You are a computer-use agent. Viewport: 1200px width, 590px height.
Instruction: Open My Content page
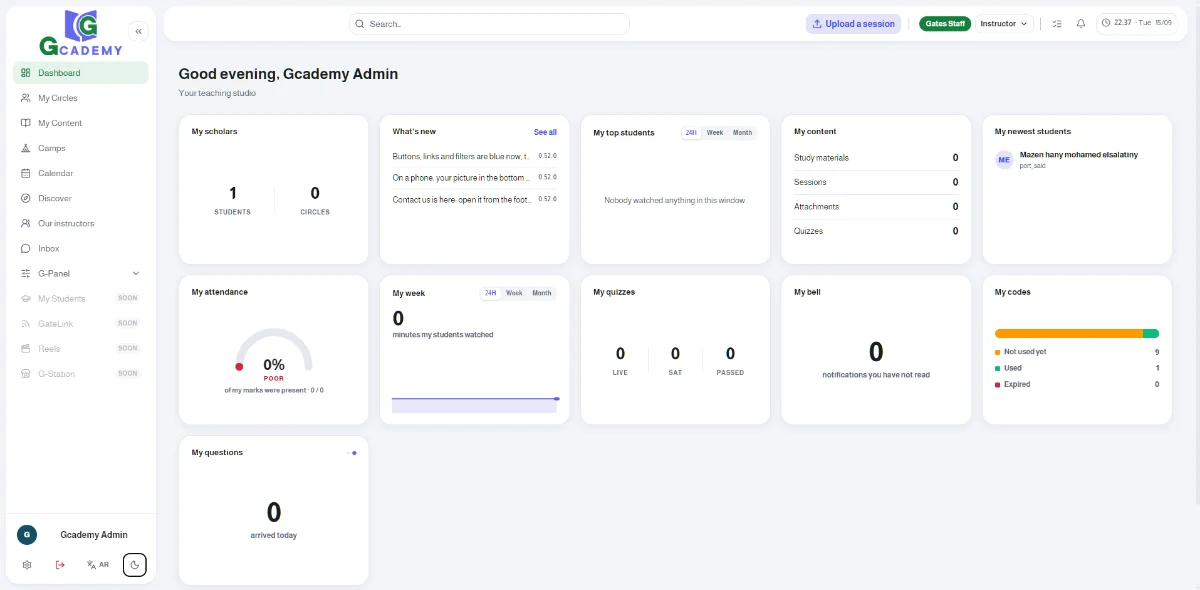(x=81, y=123)
